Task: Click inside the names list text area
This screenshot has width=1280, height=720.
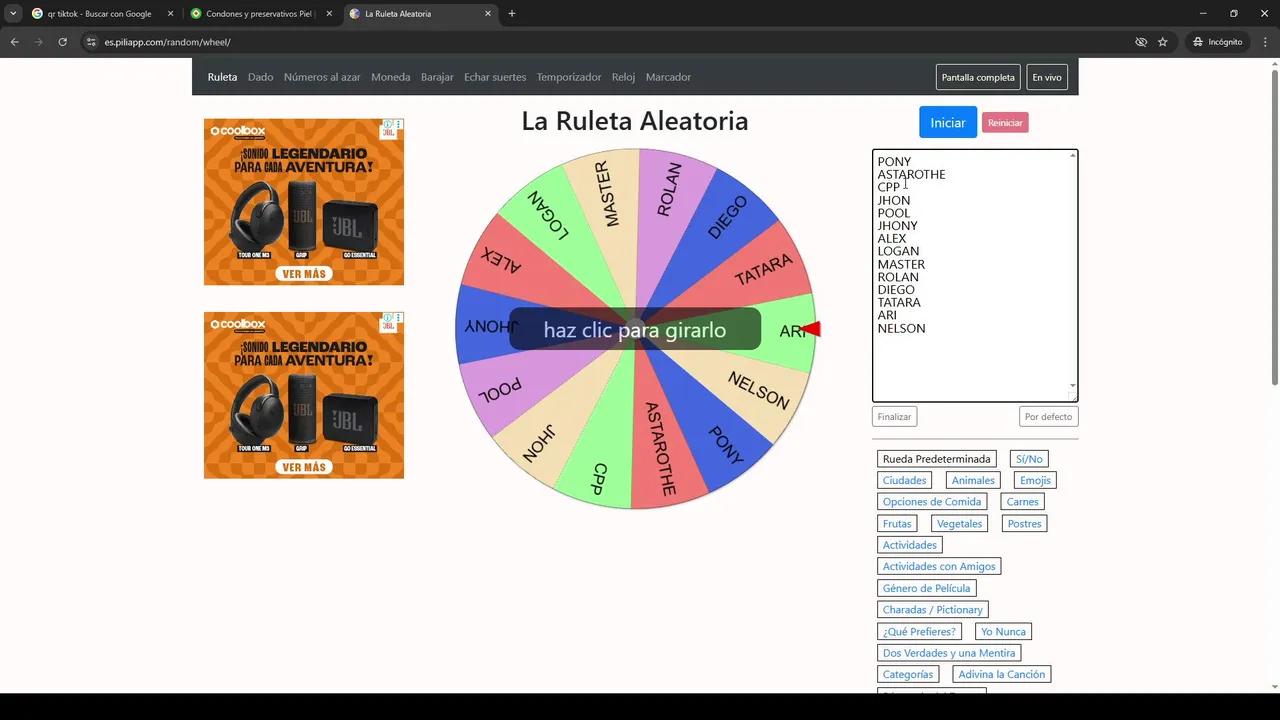Action: click(975, 276)
